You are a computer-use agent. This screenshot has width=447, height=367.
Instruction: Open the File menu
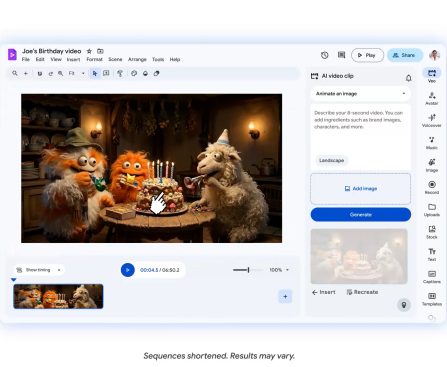[x=26, y=59]
